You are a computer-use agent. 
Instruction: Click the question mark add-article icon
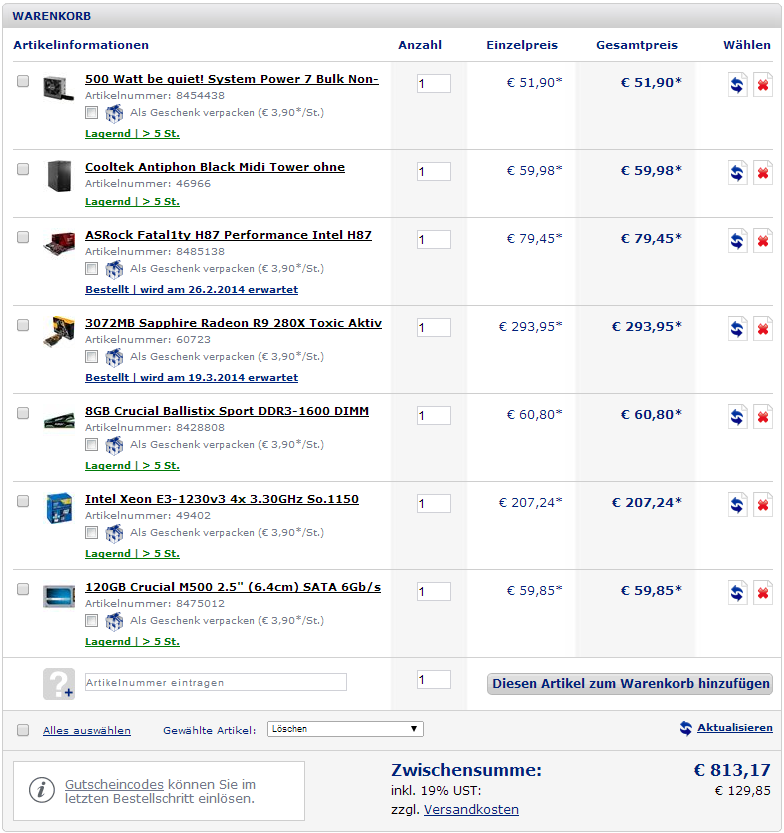tap(59, 684)
